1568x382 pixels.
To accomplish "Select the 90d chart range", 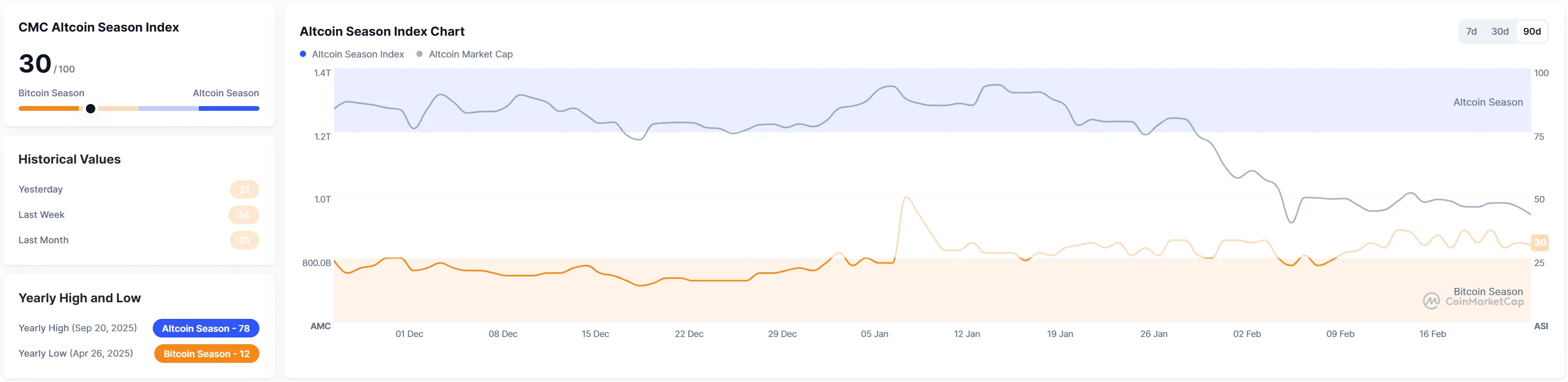I will coord(1531,32).
